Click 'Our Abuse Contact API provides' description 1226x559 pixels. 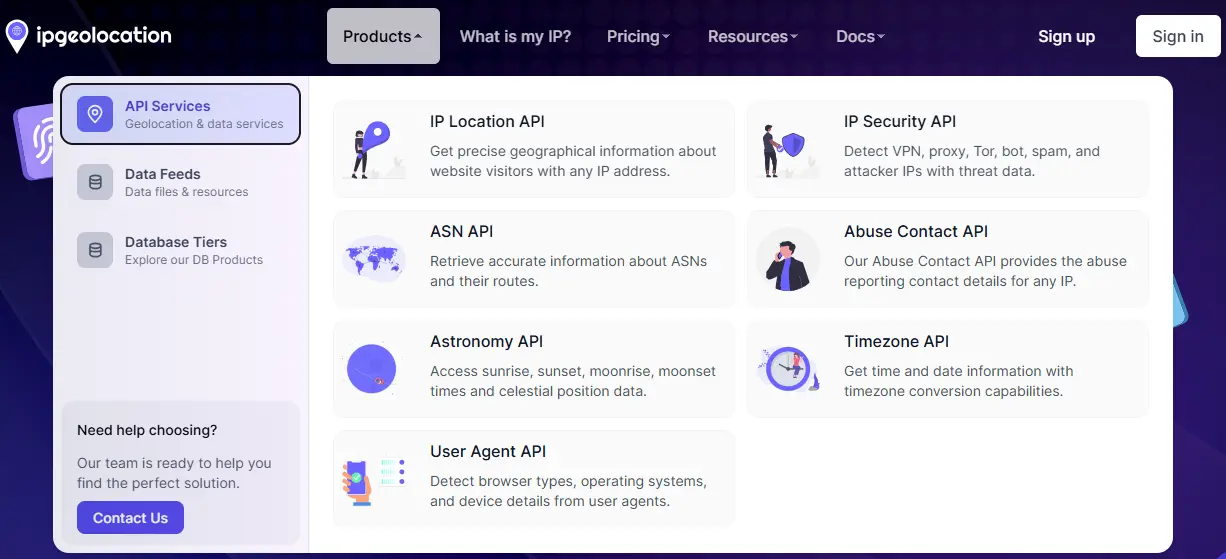point(985,271)
